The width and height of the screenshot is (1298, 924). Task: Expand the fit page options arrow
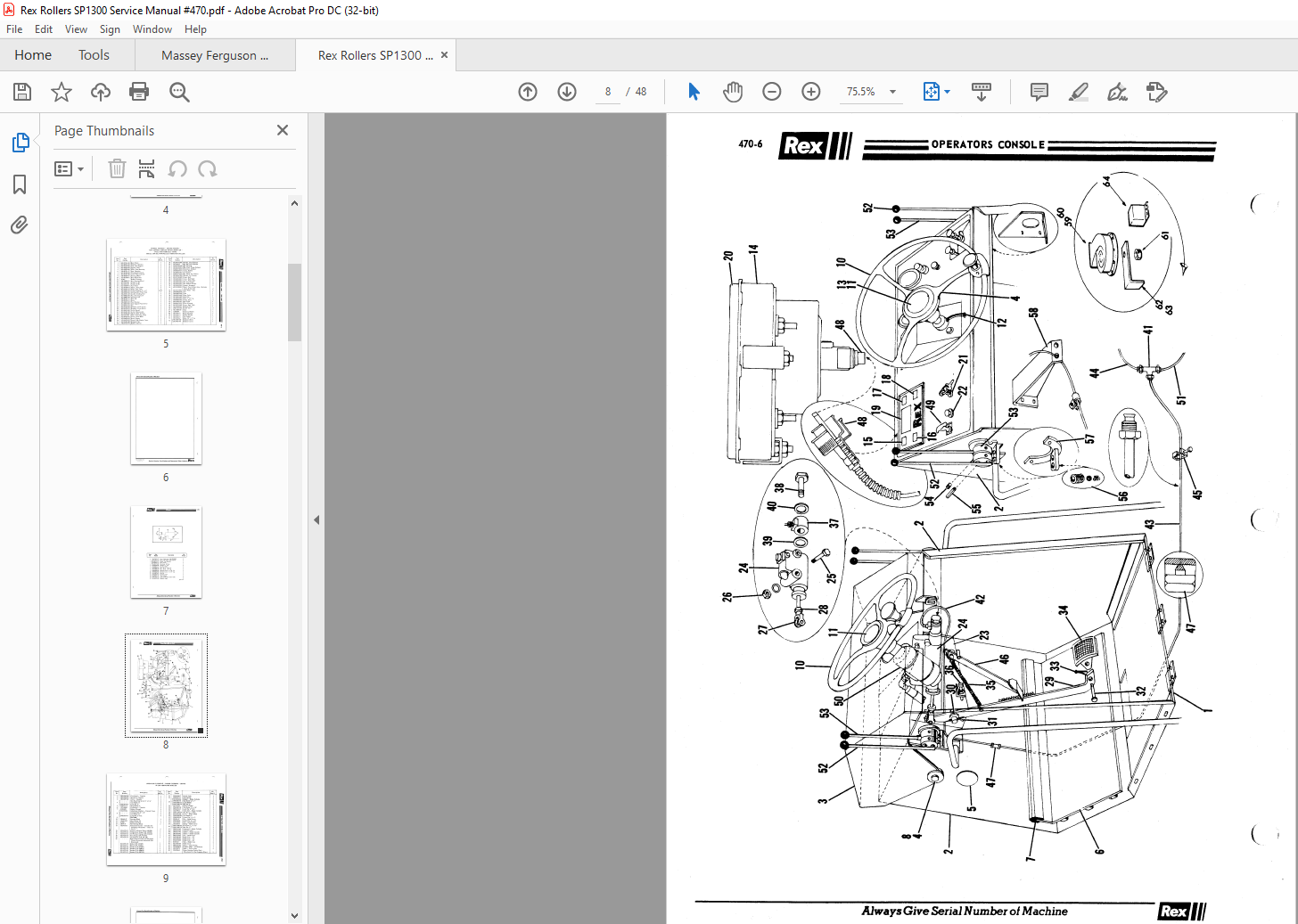(948, 92)
